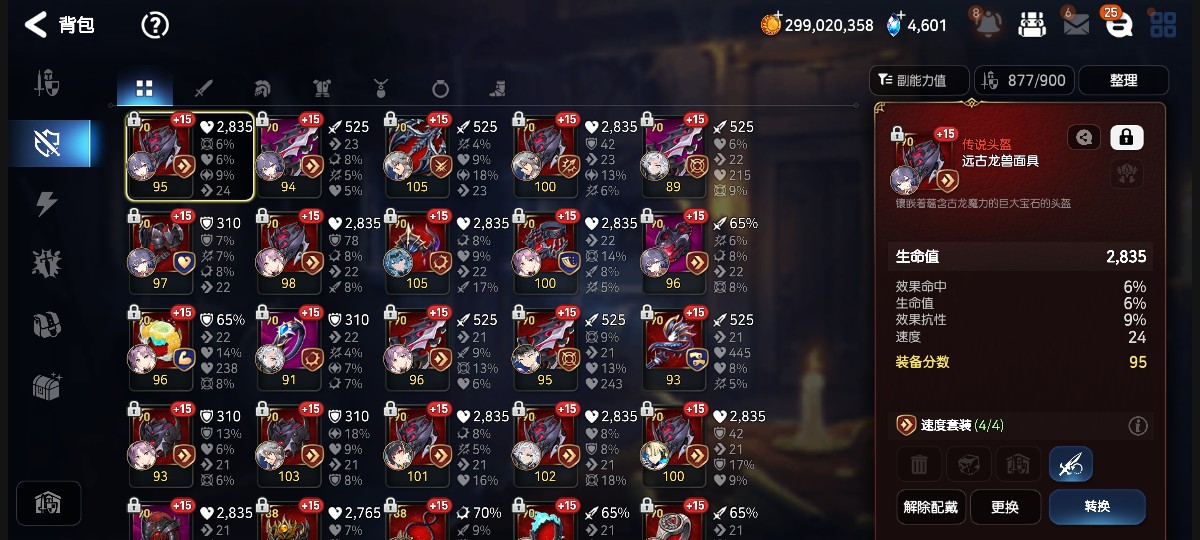Select the sword weapon filter tab
The width and height of the screenshot is (1200, 540).
(203, 88)
